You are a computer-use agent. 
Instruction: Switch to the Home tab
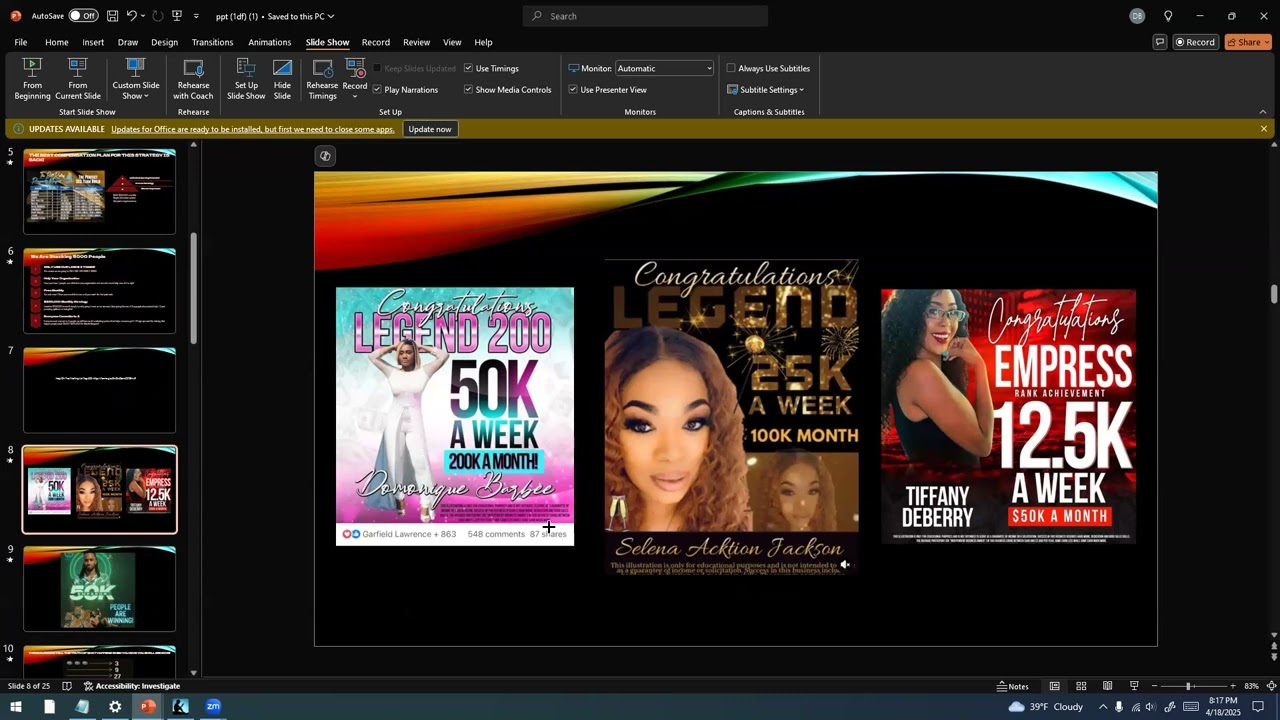click(x=57, y=42)
